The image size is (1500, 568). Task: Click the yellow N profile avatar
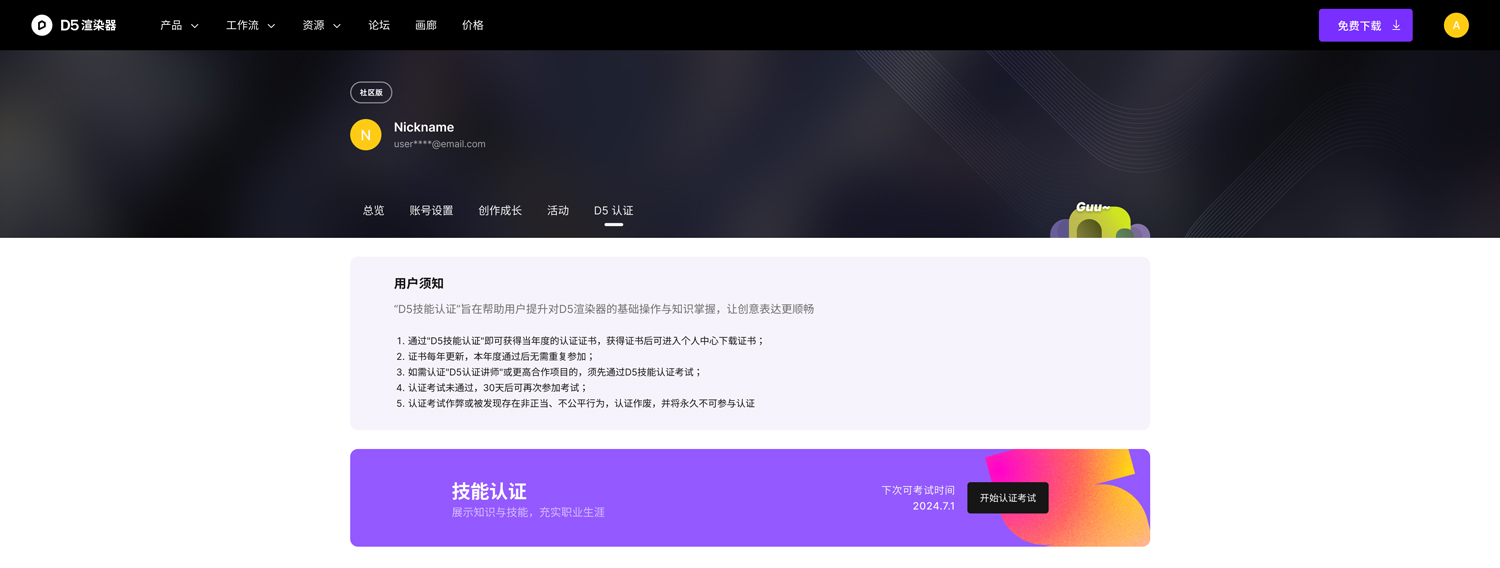365,135
